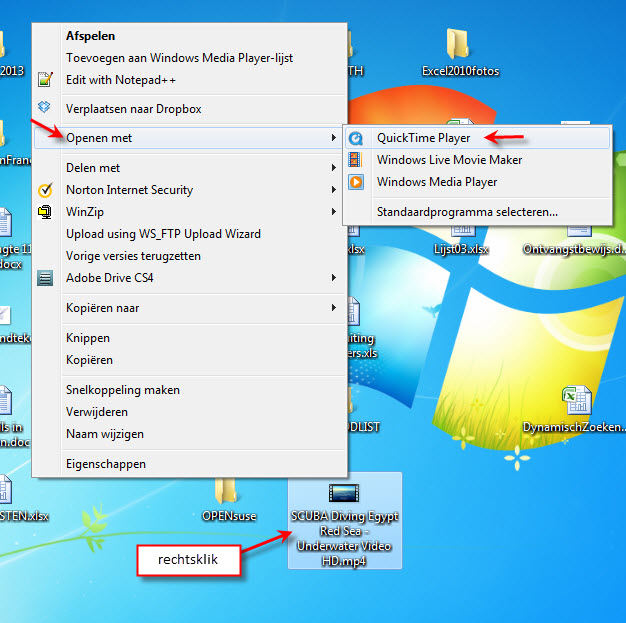
Task: Choose Adobe Drive CS4 entry
Action: (x=190, y=278)
